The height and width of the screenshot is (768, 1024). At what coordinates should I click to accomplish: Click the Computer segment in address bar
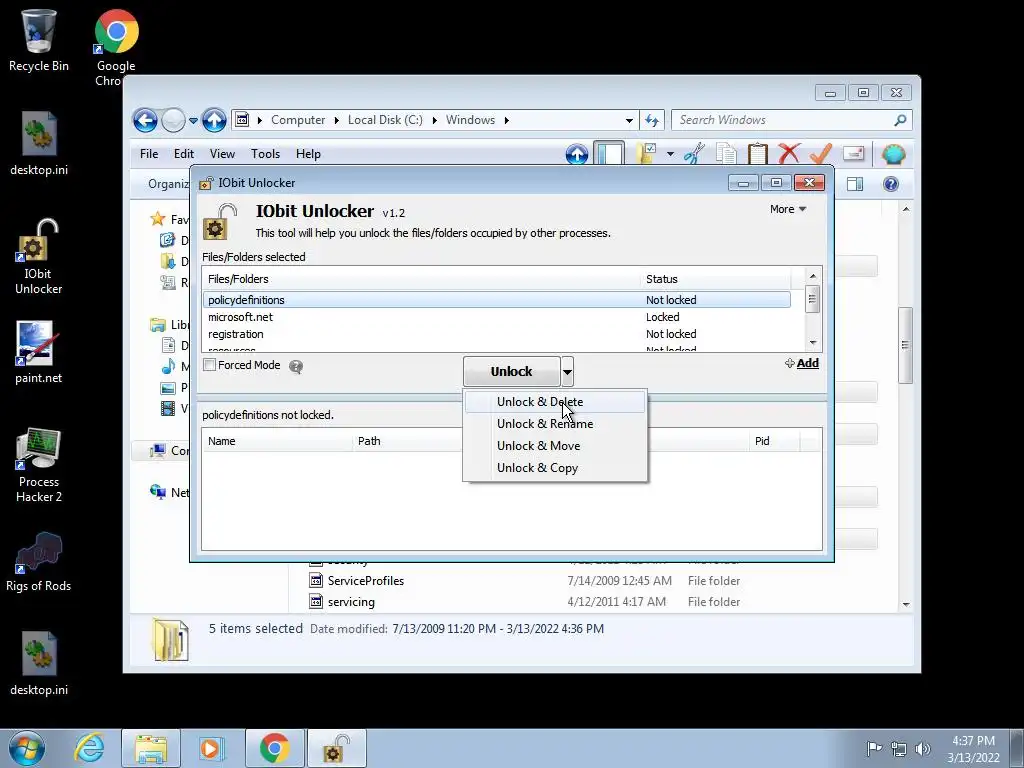pos(298,120)
